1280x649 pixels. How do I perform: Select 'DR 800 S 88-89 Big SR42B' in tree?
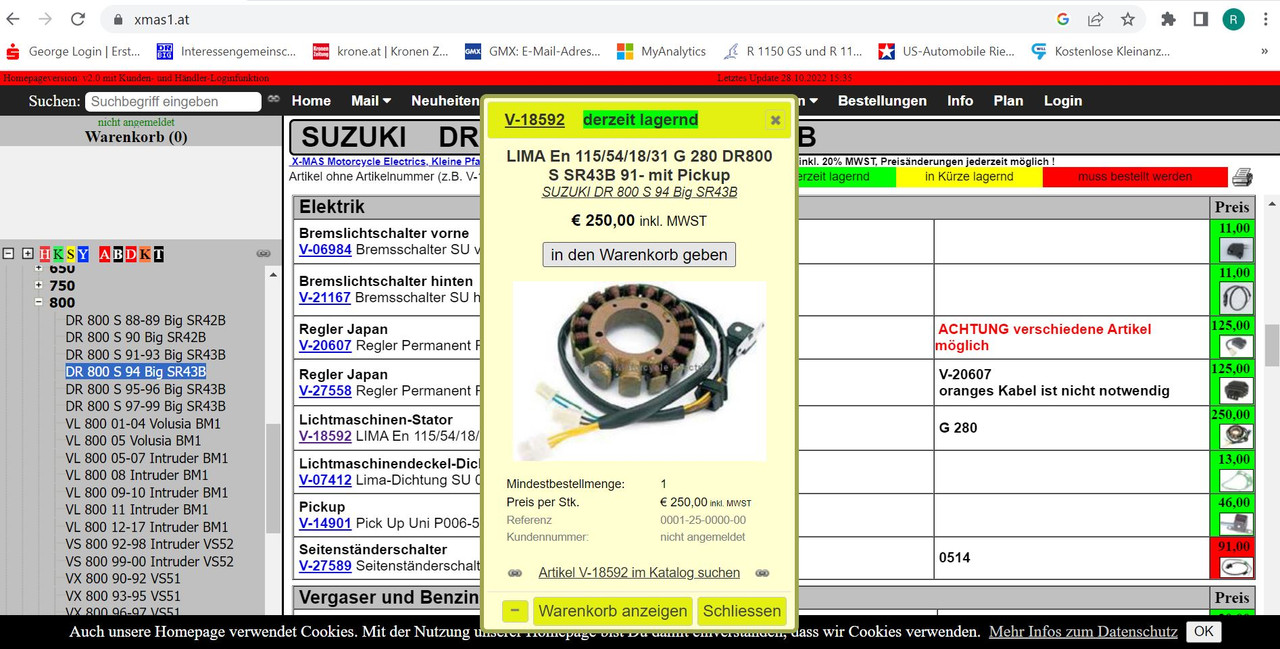click(146, 320)
